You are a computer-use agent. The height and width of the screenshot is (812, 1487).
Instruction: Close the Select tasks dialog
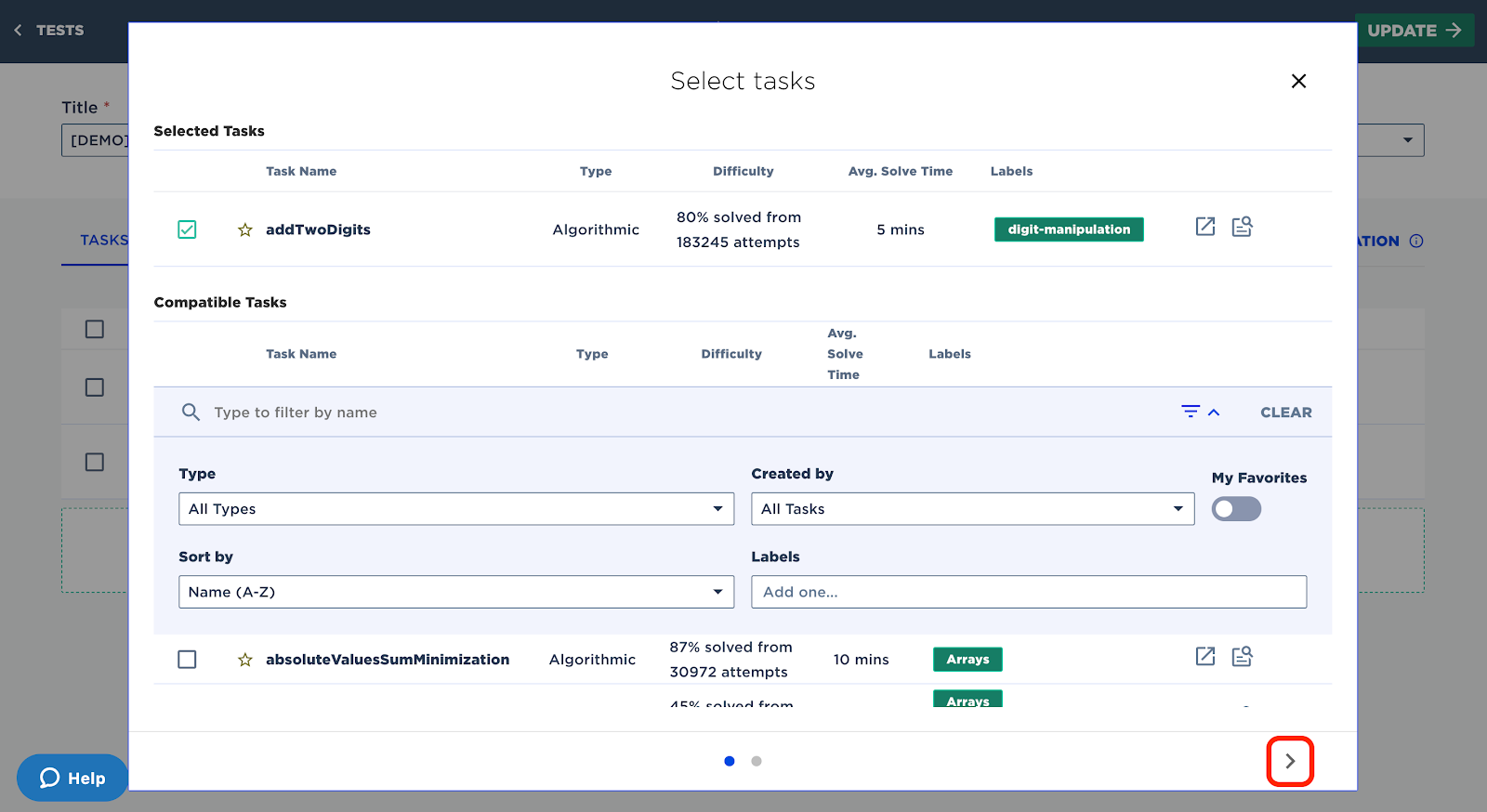pyautogui.click(x=1298, y=81)
